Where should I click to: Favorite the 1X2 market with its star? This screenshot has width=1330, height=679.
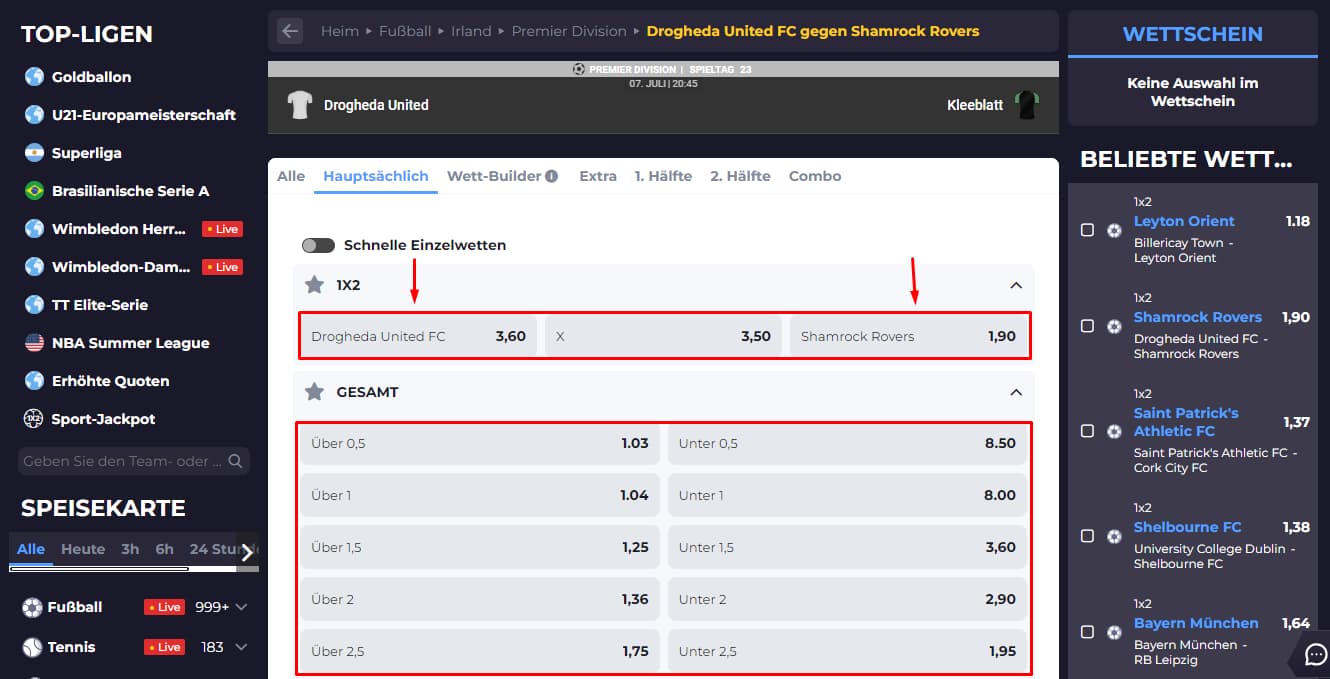click(314, 285)
